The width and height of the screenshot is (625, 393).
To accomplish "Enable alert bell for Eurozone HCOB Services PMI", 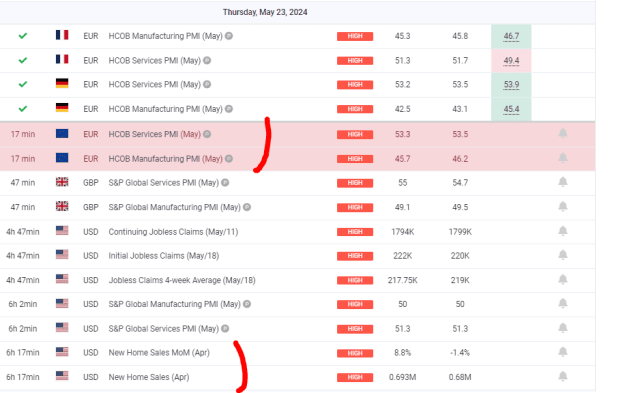I will pyautogui.click(x=562, y=133).
